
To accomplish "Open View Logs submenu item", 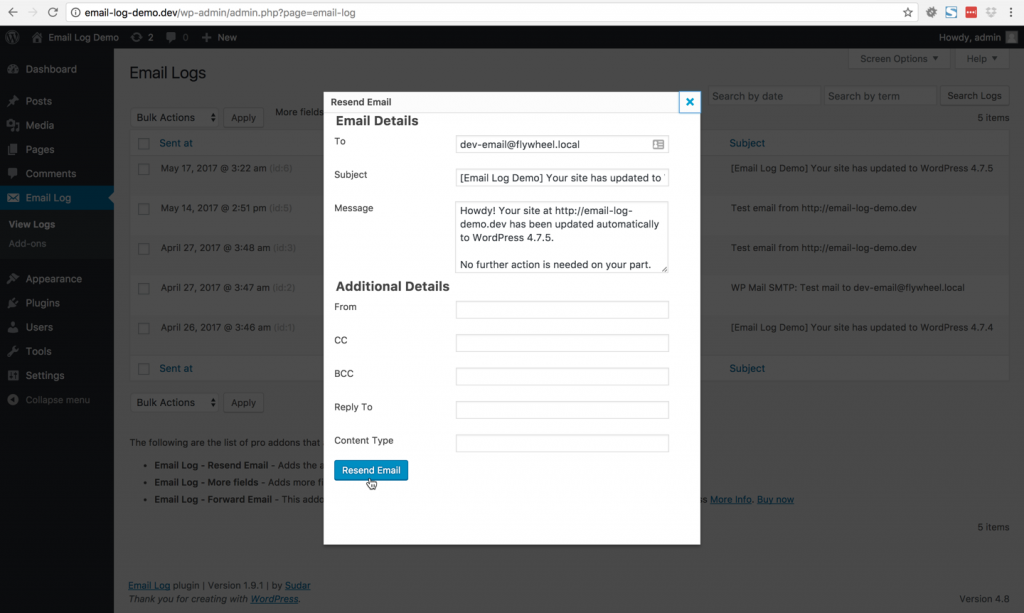I will click(32, 224).
